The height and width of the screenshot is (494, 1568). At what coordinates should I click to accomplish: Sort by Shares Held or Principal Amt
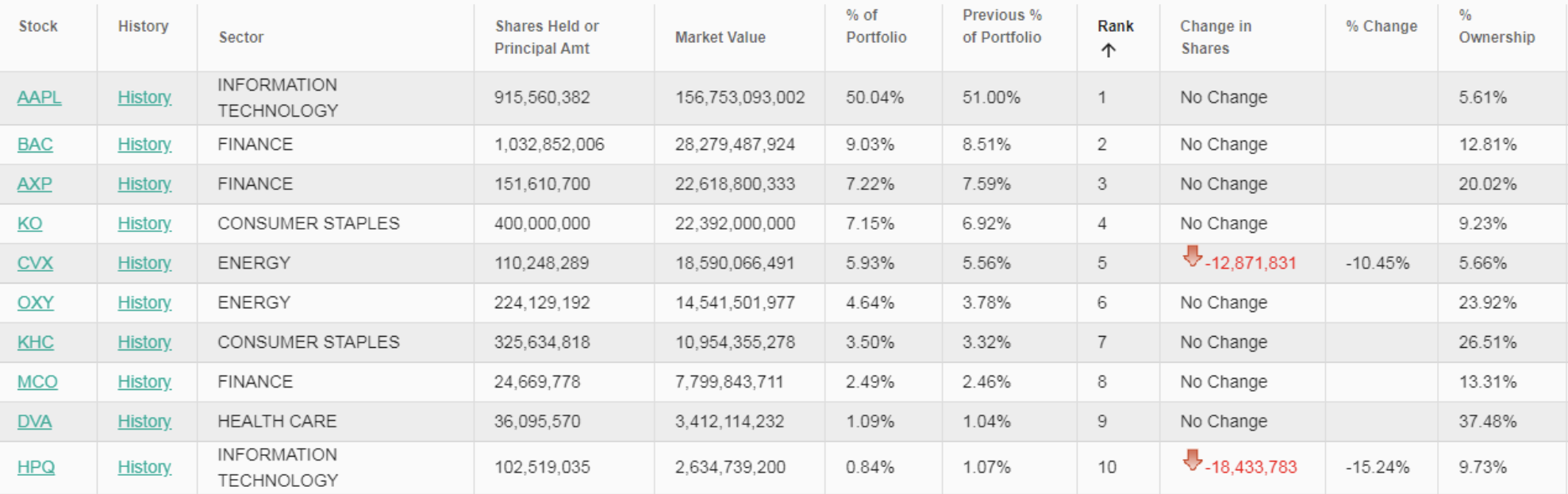(546, 37)
